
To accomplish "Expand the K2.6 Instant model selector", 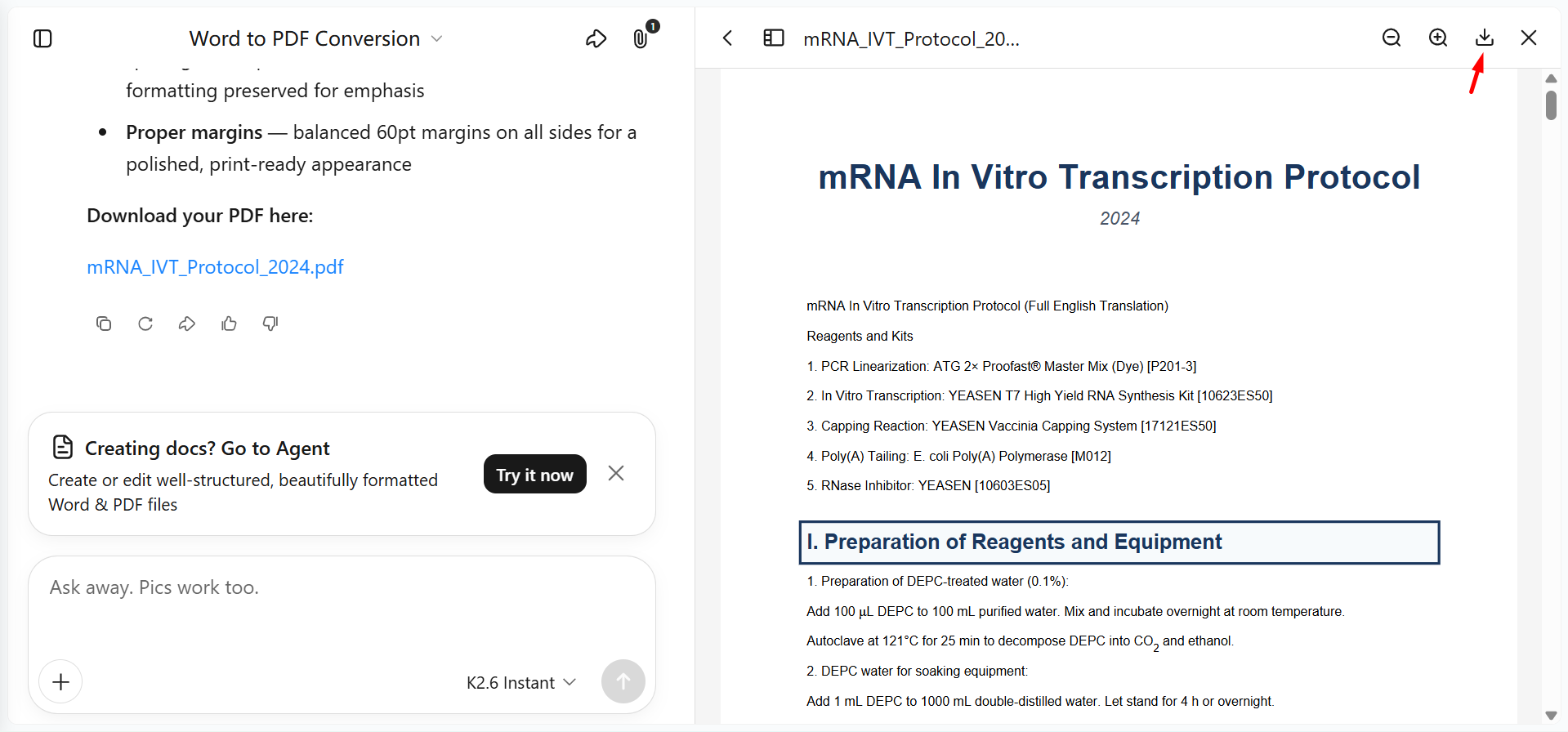I will 521,682.
